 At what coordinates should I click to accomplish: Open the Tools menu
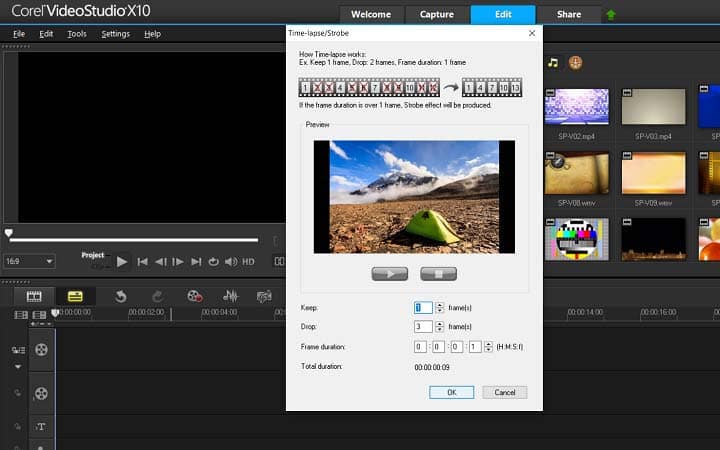point(77,34)
